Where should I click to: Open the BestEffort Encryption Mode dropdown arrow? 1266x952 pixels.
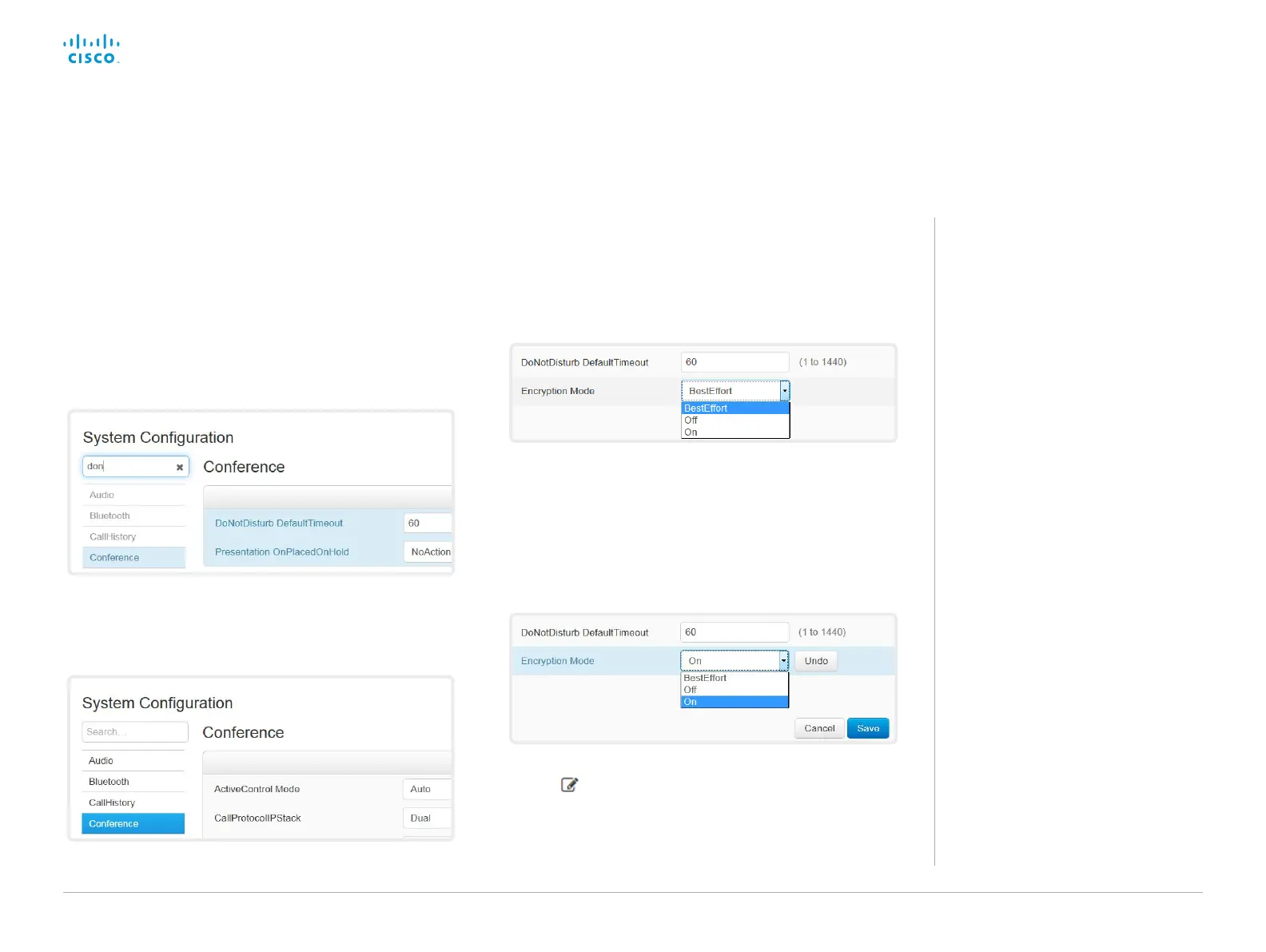click(x=785, y=391)
